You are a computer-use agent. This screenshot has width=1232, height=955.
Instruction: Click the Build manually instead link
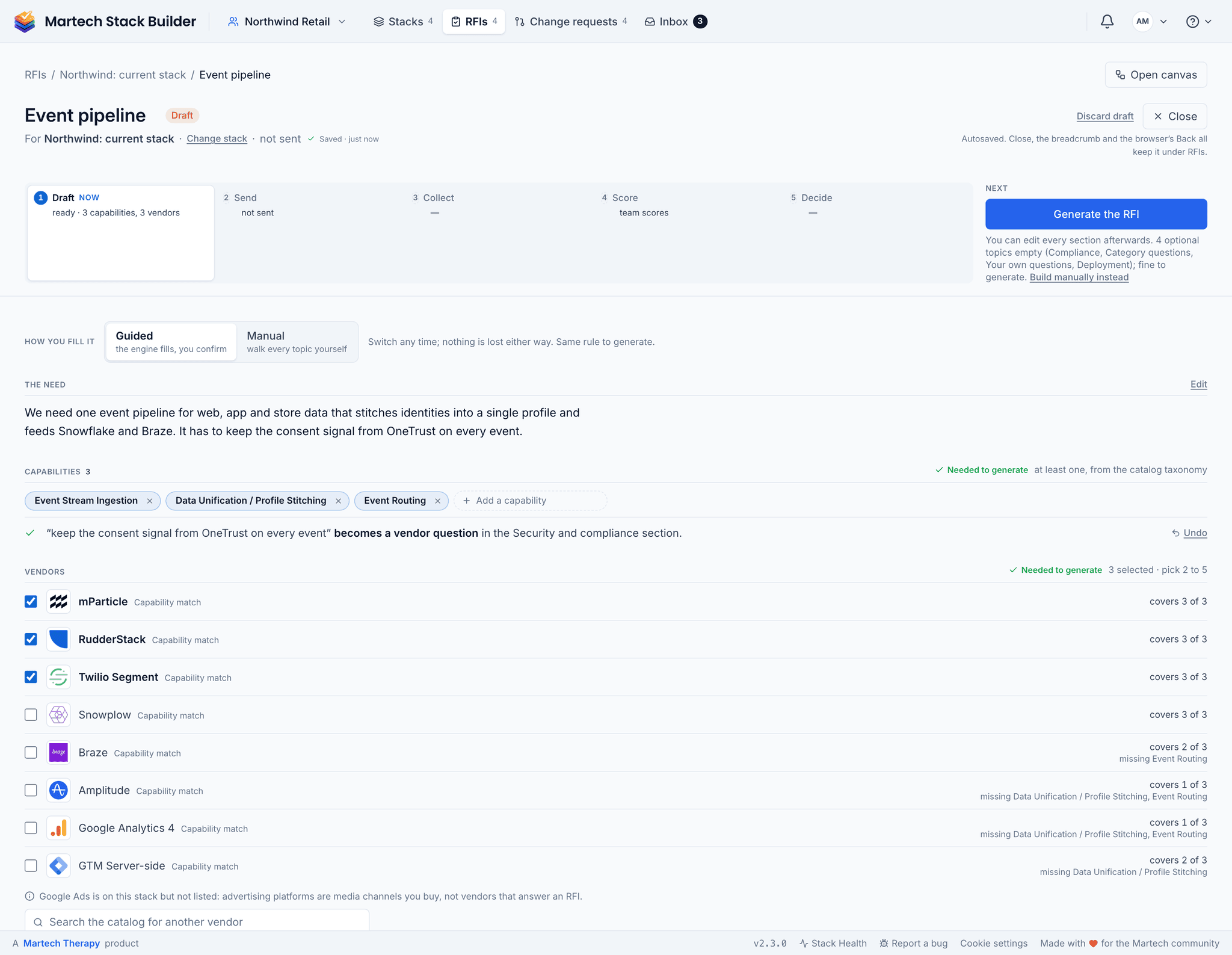tap(1079, 277)
